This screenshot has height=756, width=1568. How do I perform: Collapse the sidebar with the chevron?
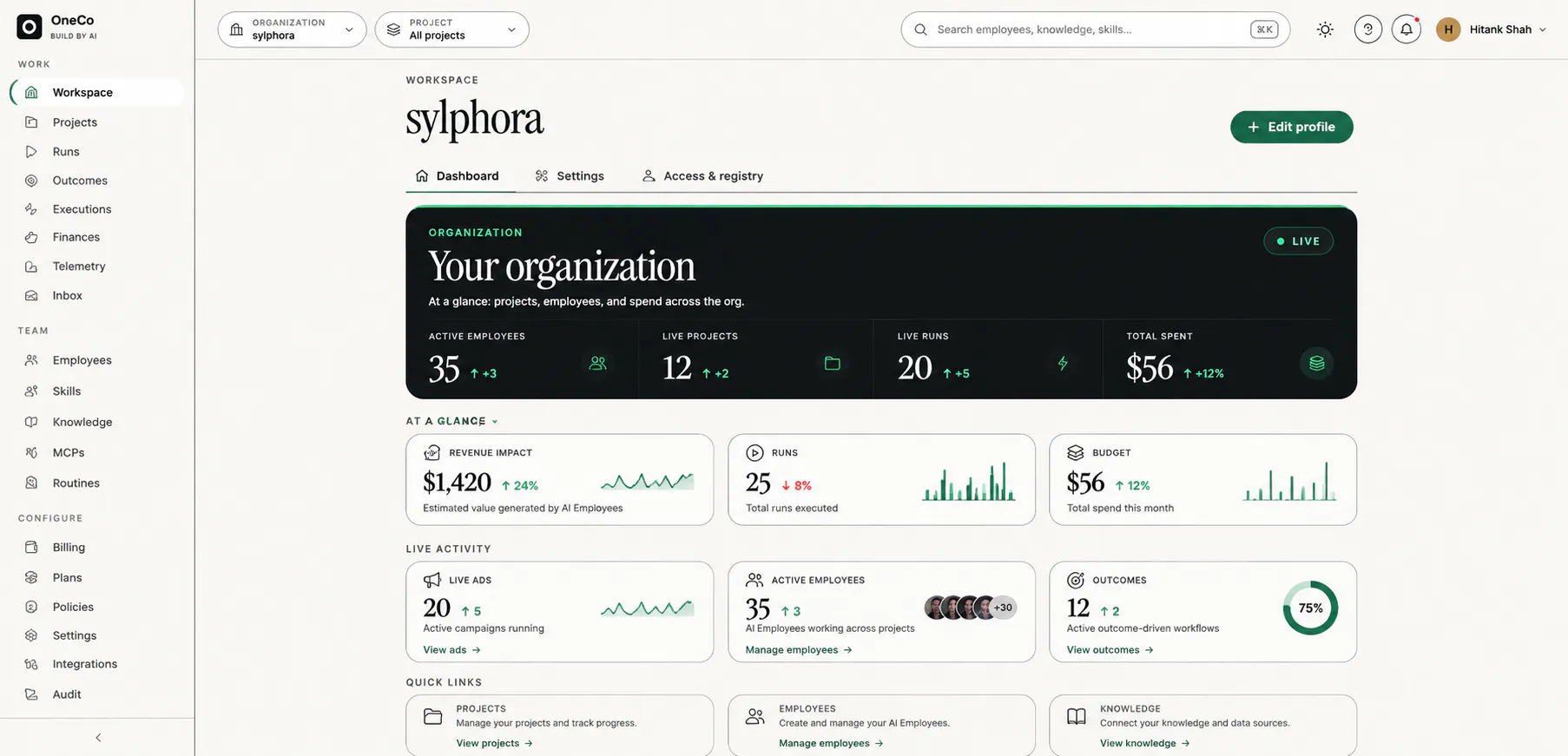[98, 738]
